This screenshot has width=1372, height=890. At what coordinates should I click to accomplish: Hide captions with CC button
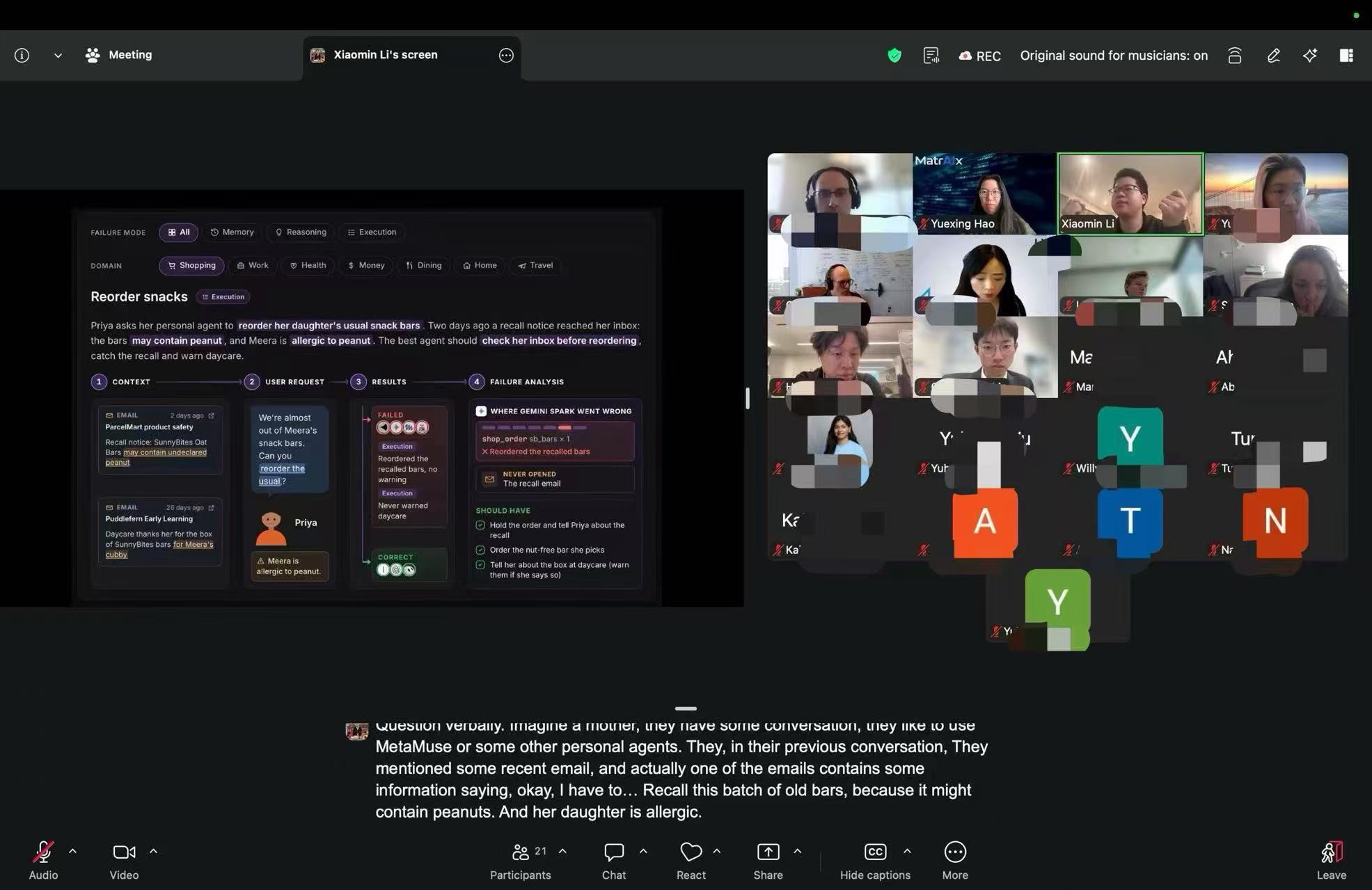click(x=875, y=860)
